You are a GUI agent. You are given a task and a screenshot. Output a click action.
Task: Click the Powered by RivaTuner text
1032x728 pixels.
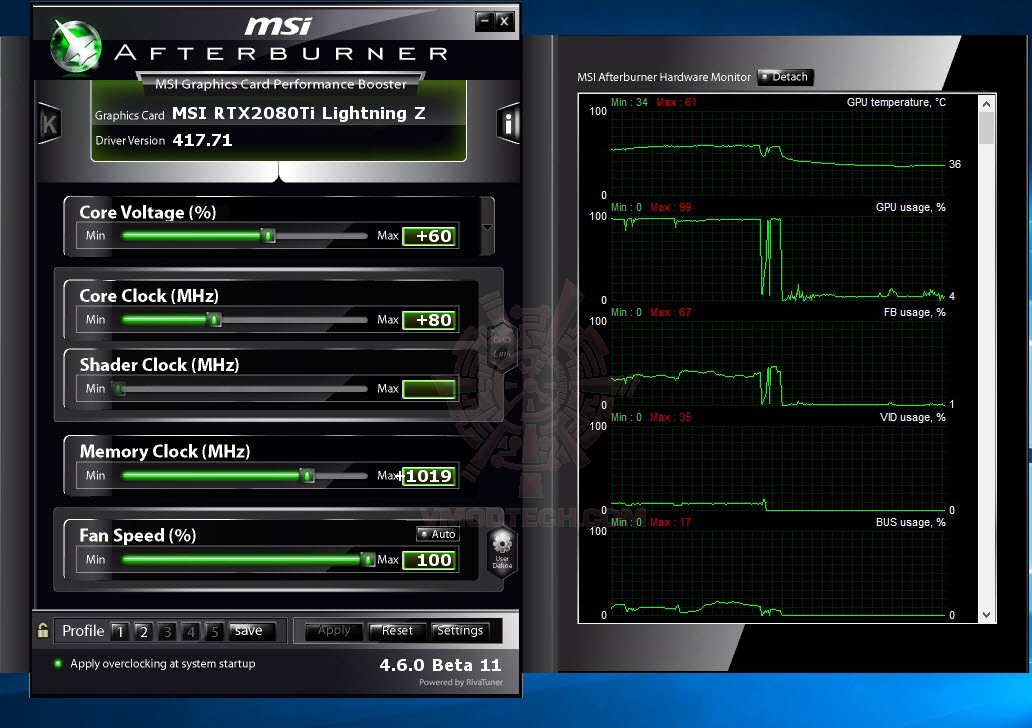click(x=461, y=682)
